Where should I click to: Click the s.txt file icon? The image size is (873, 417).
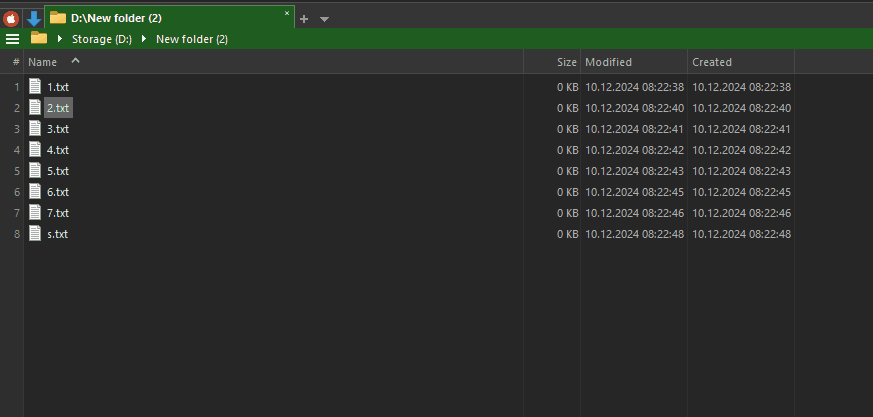[36, 234]
